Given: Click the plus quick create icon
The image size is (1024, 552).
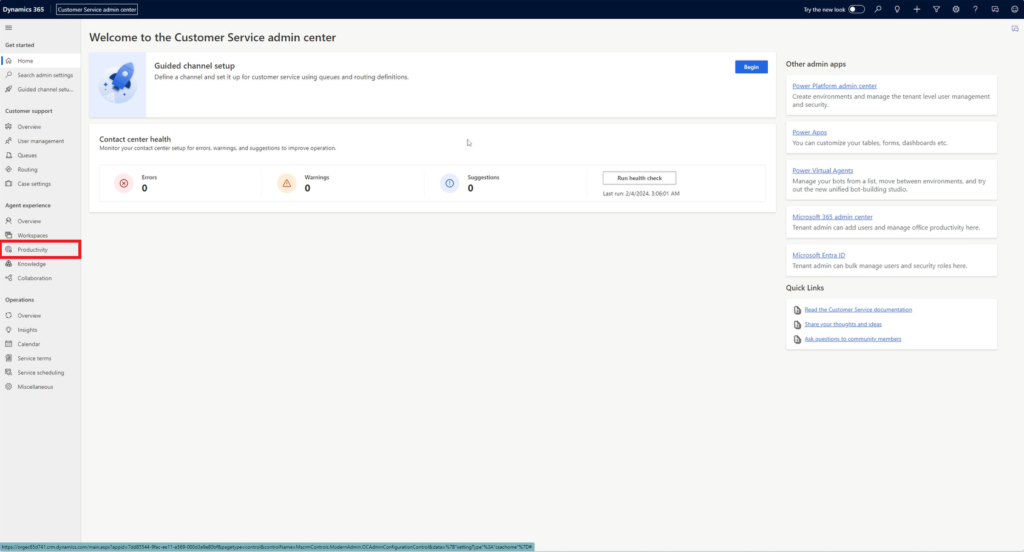Looking at the screenshot, I should tap(917, 9).
